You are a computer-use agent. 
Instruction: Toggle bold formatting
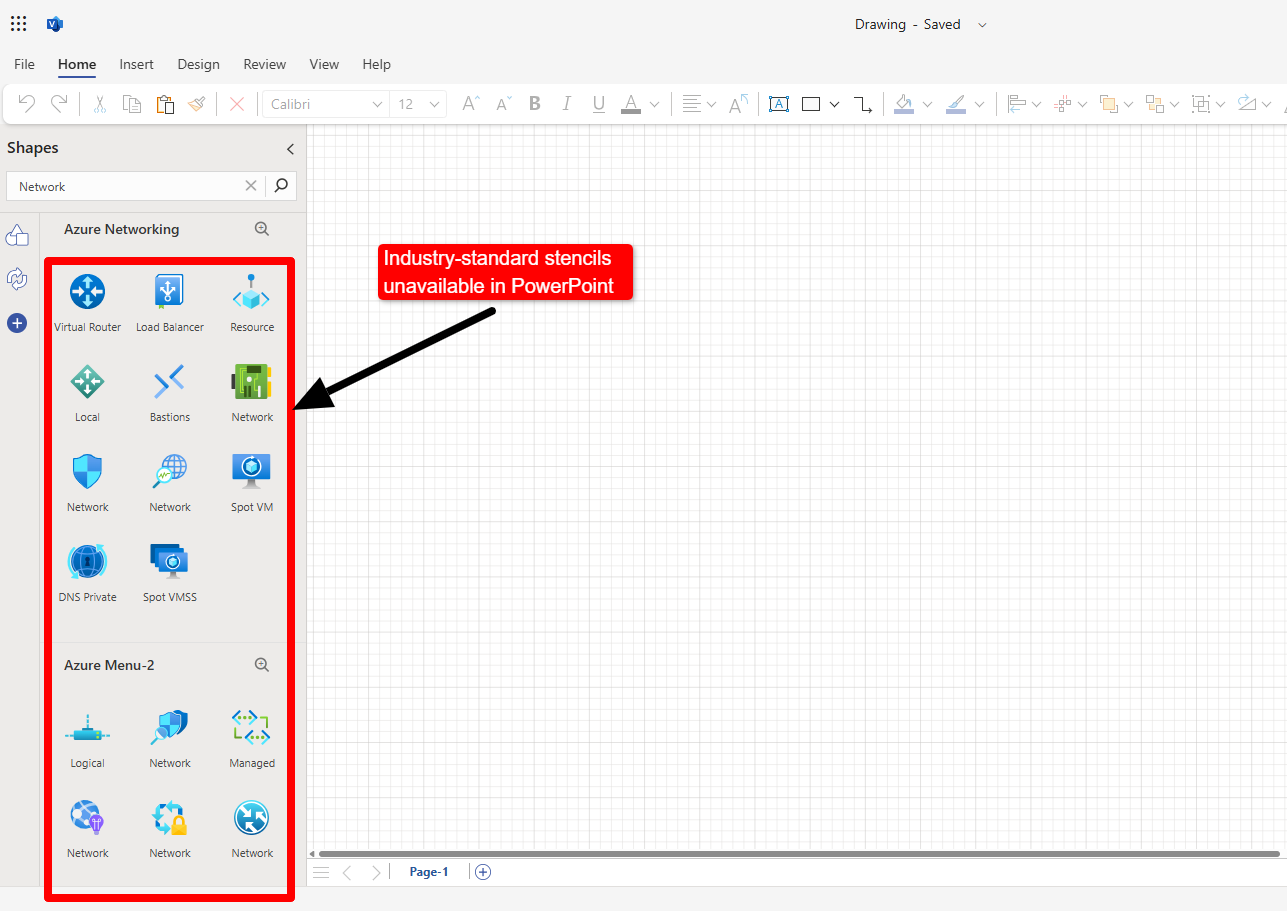click(x=535, y=104)
